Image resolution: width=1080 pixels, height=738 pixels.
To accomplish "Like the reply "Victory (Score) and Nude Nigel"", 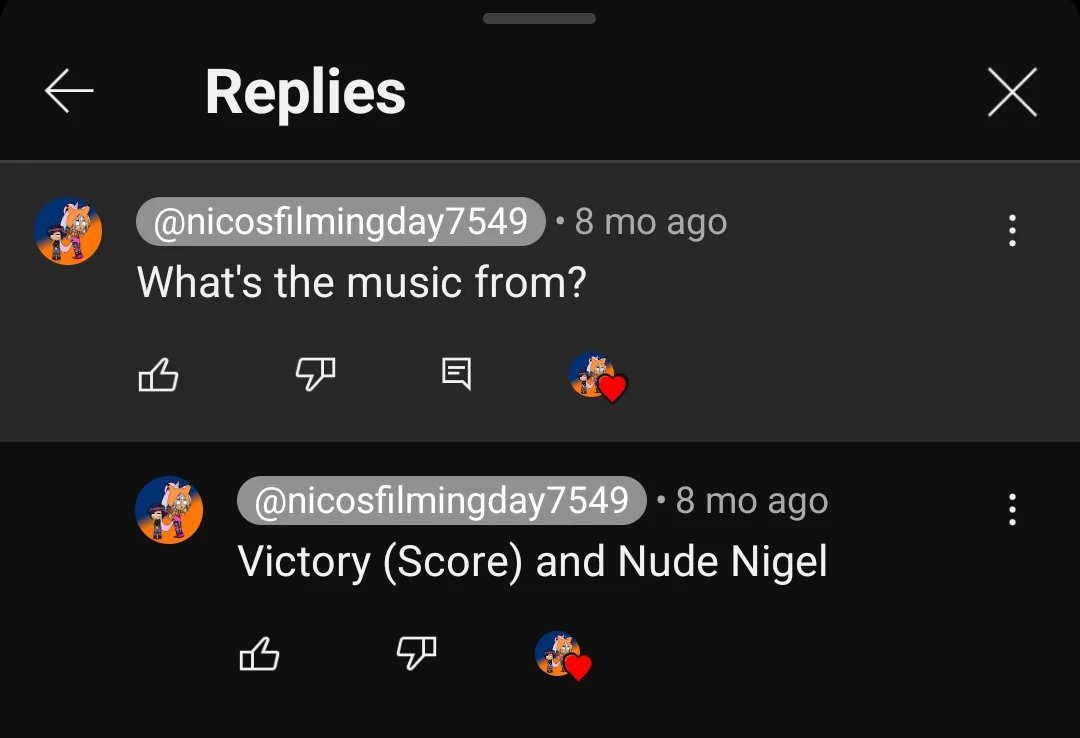I will pyautogui.click(x=258, y=654).
